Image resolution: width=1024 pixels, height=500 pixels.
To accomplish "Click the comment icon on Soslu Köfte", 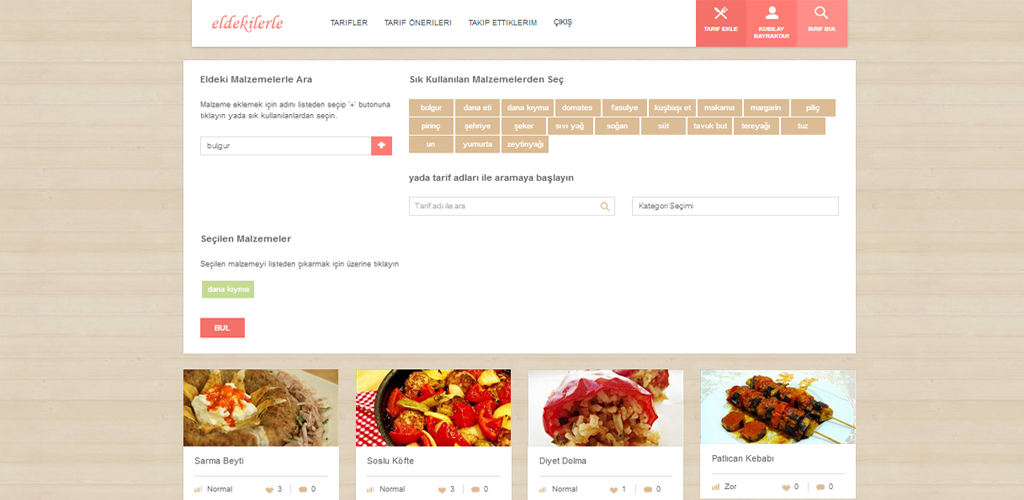I will (475, 490).
